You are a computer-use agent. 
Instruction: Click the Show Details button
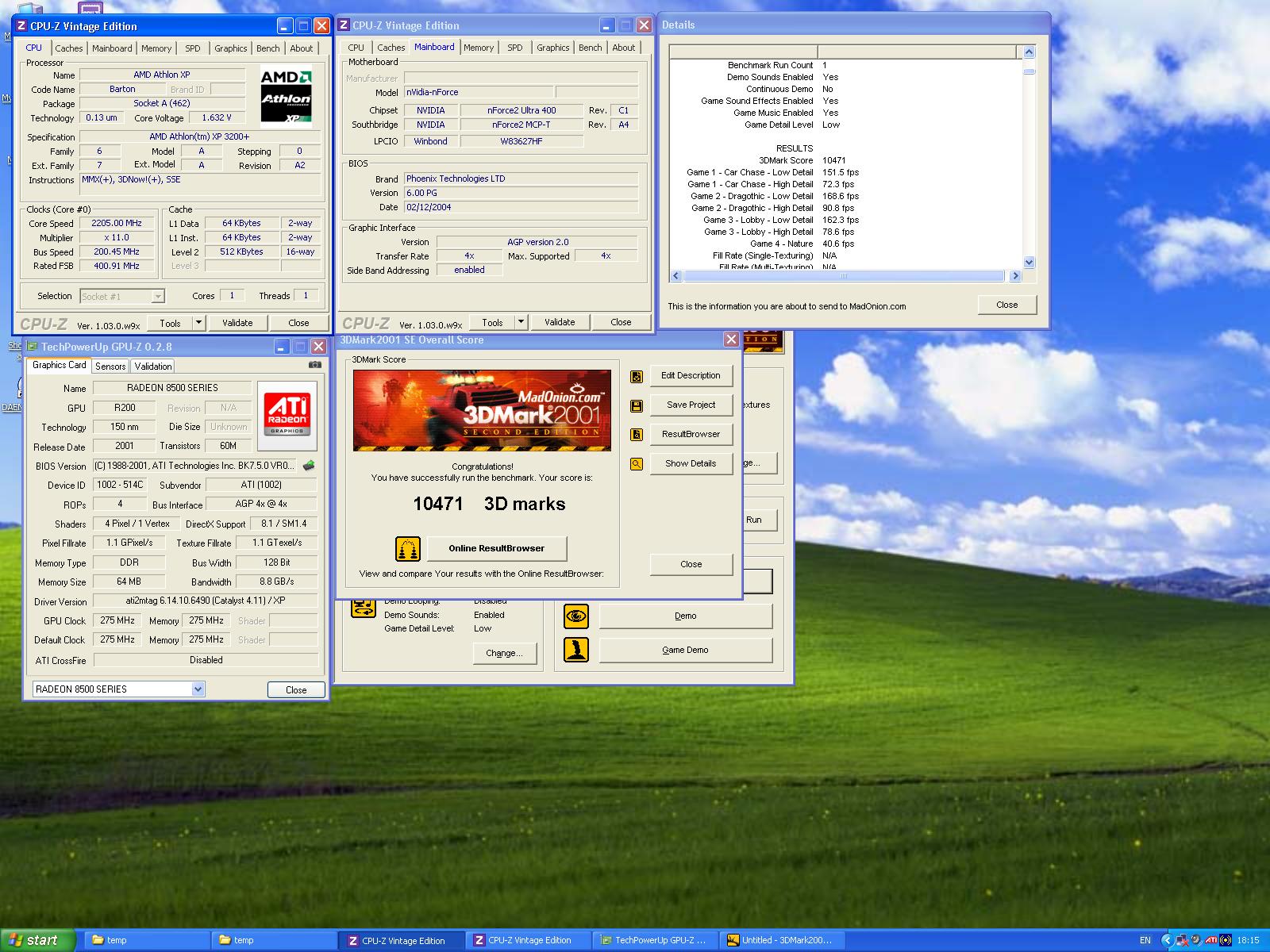[691, 464]
